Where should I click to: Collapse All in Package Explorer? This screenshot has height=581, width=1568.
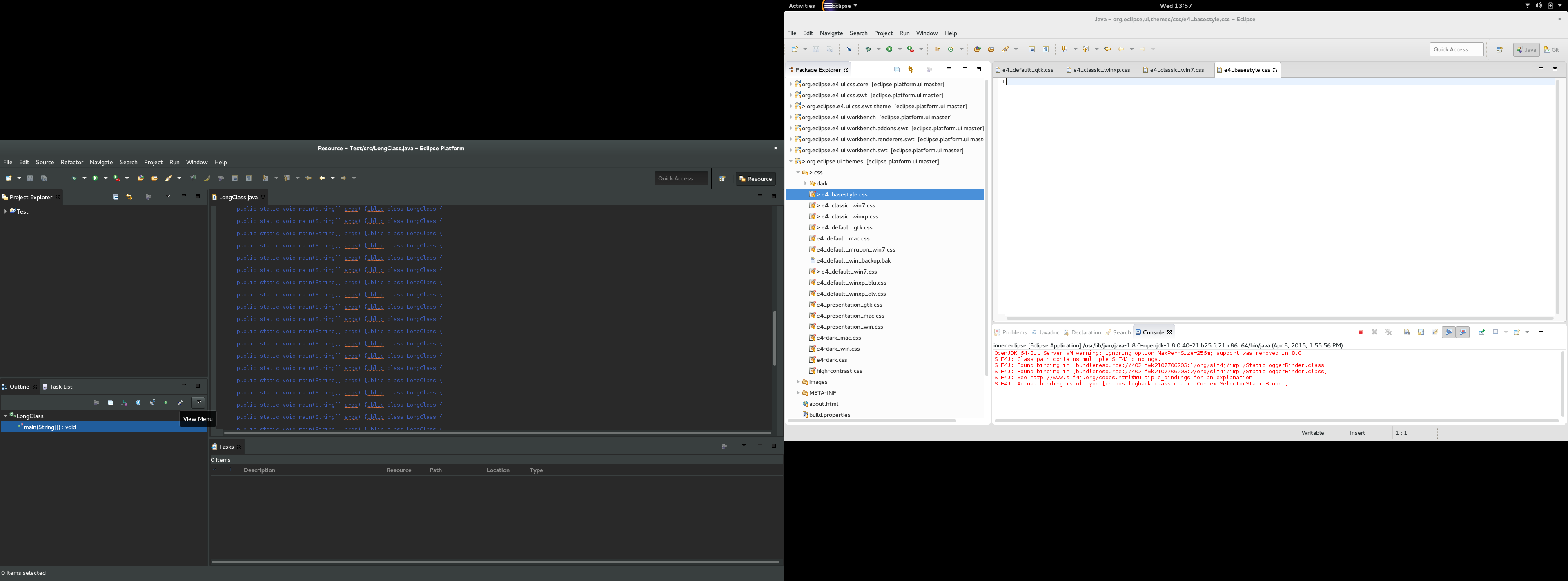(897, 70)
